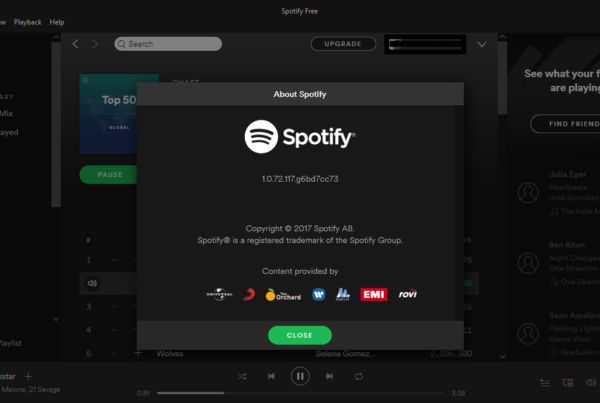Click the Sony Music red swoosh logo
The image size is (600, 403).
pyautogui.click(x=249, y=294)
